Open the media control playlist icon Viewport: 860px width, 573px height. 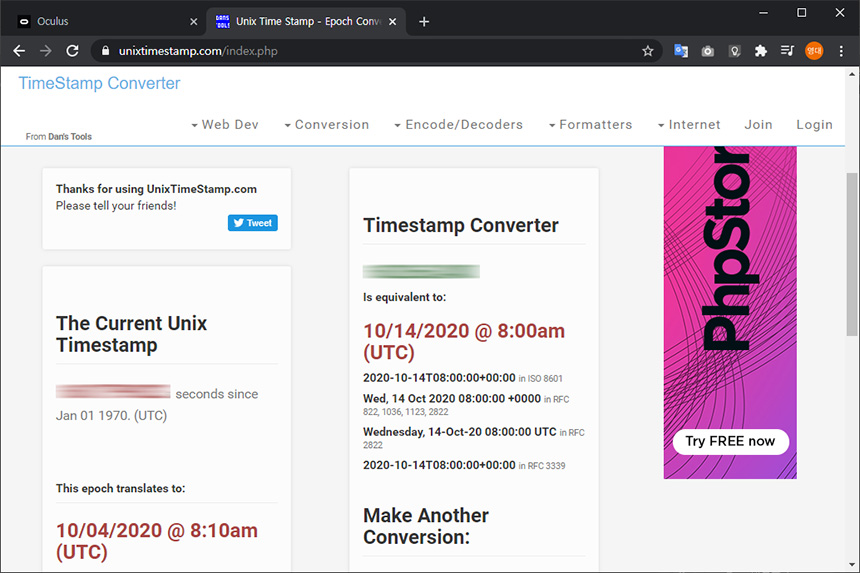pos(787,51)
